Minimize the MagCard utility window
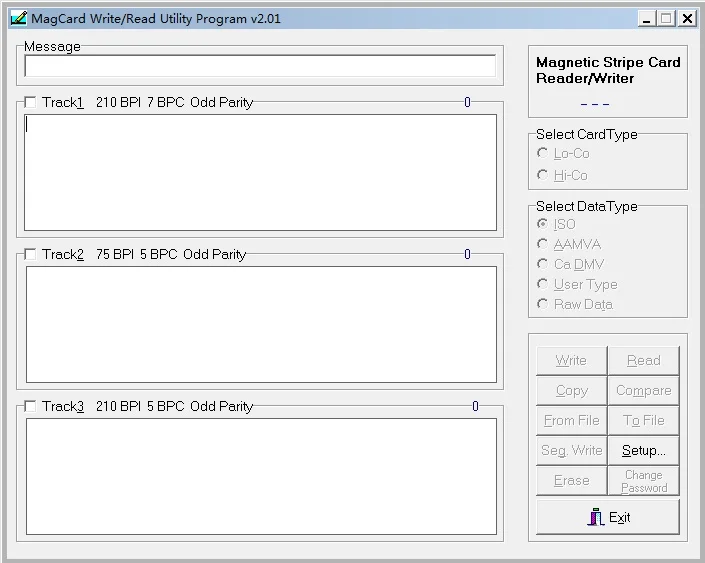 647,18
